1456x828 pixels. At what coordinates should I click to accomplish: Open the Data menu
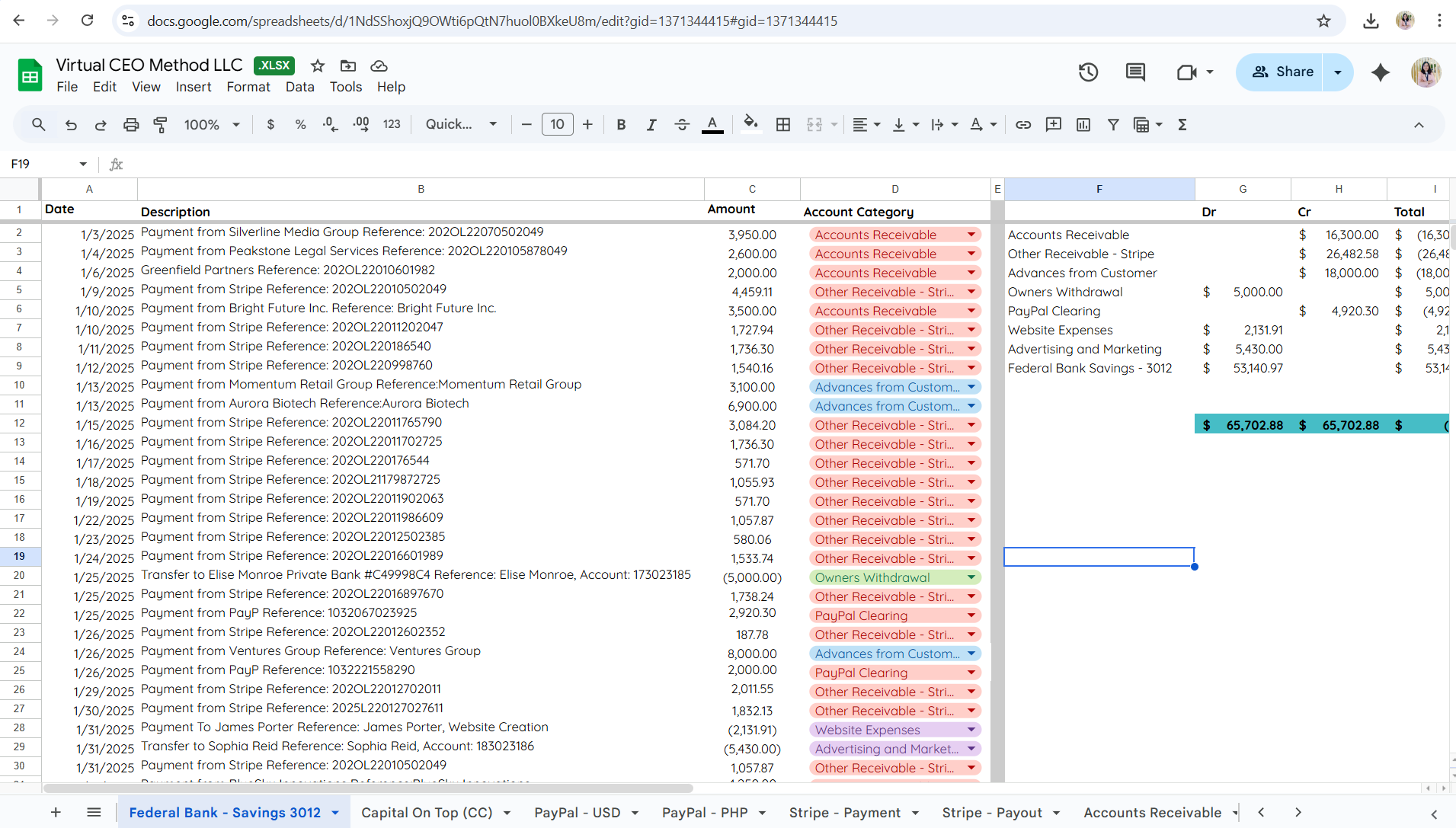[x=300, y=87]
